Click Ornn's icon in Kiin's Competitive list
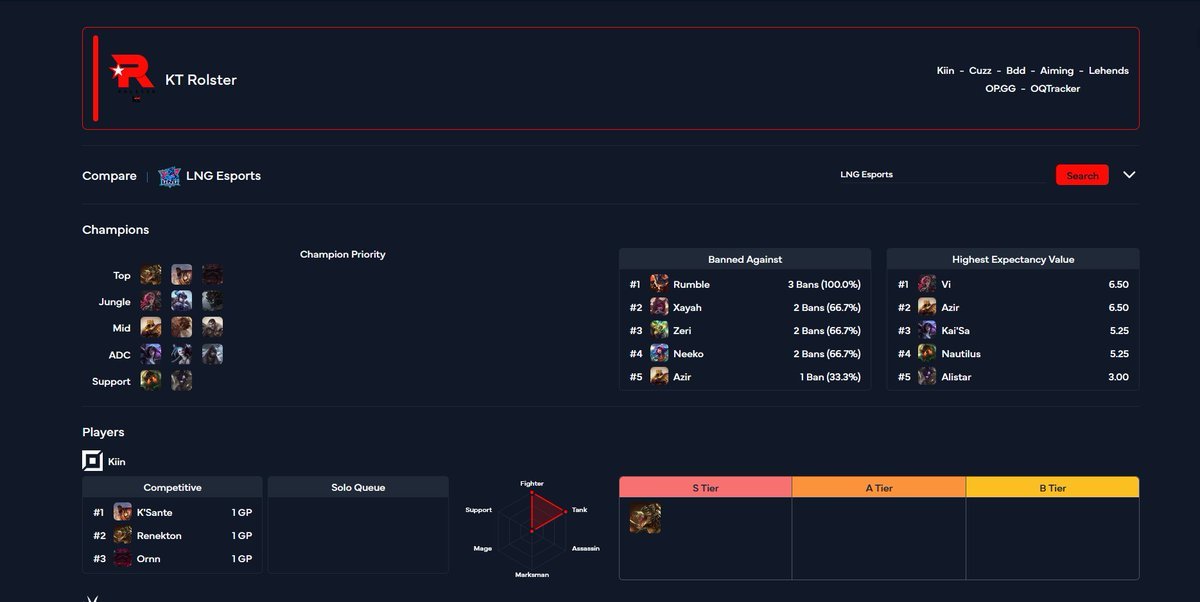Screen dimensions: 1200x602 (123, 558)
